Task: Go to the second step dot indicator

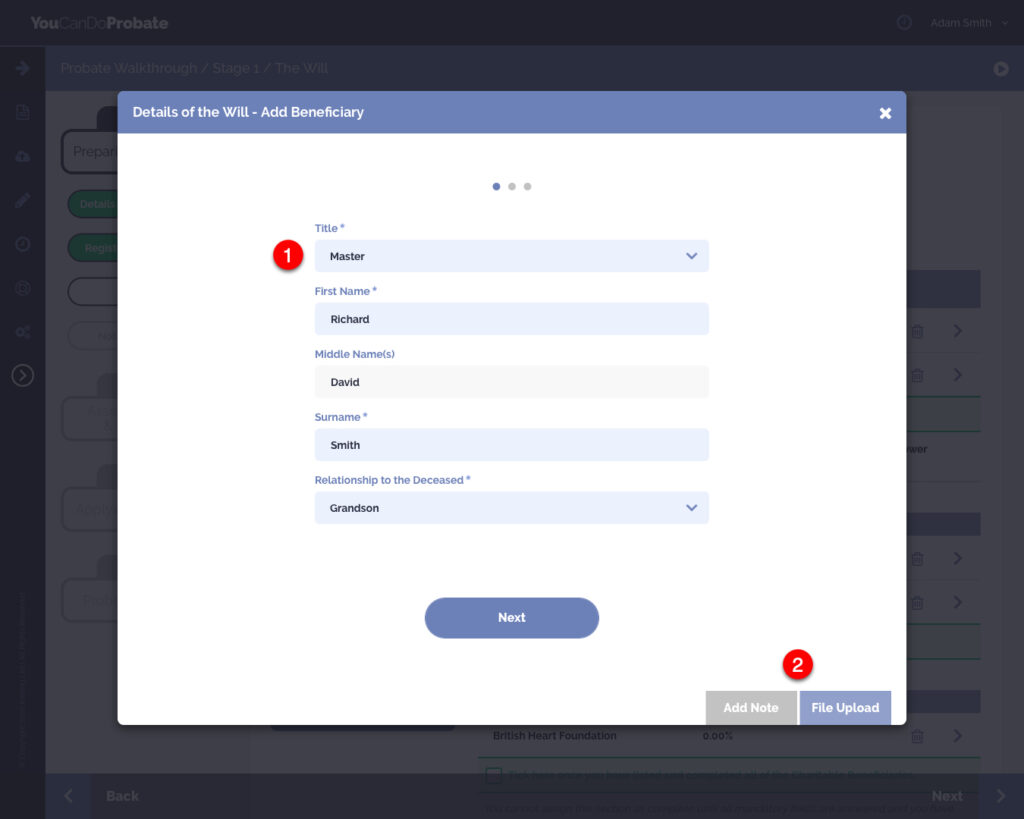Action: (512, 187)
